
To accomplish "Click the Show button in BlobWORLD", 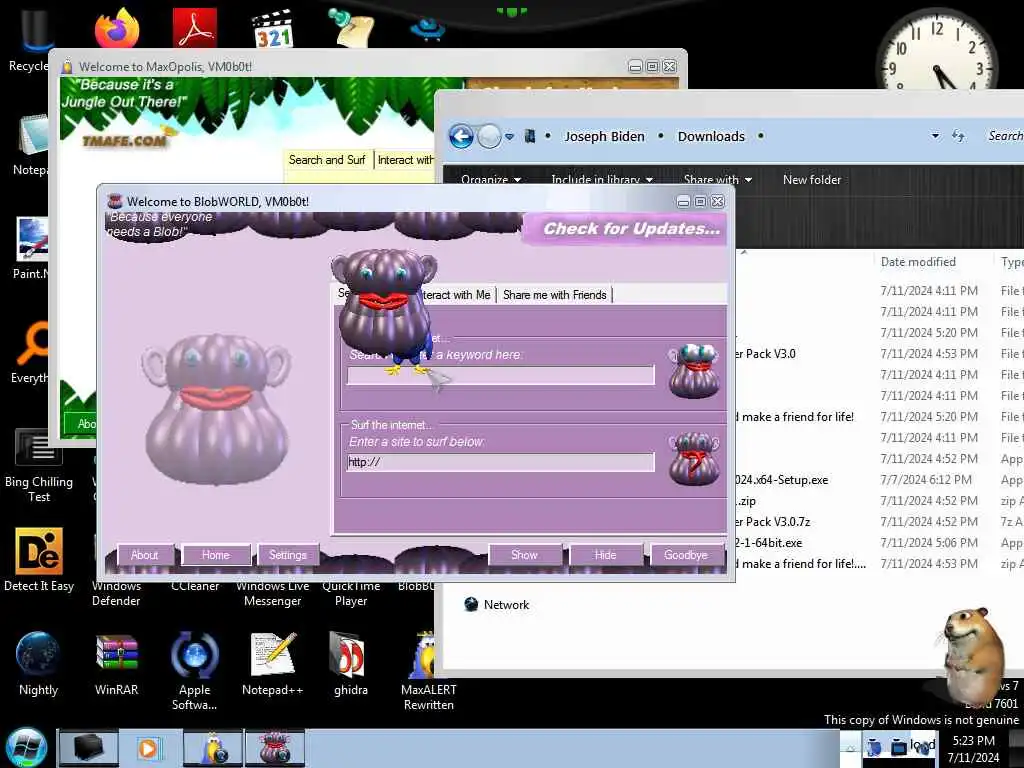I will 524,555.
